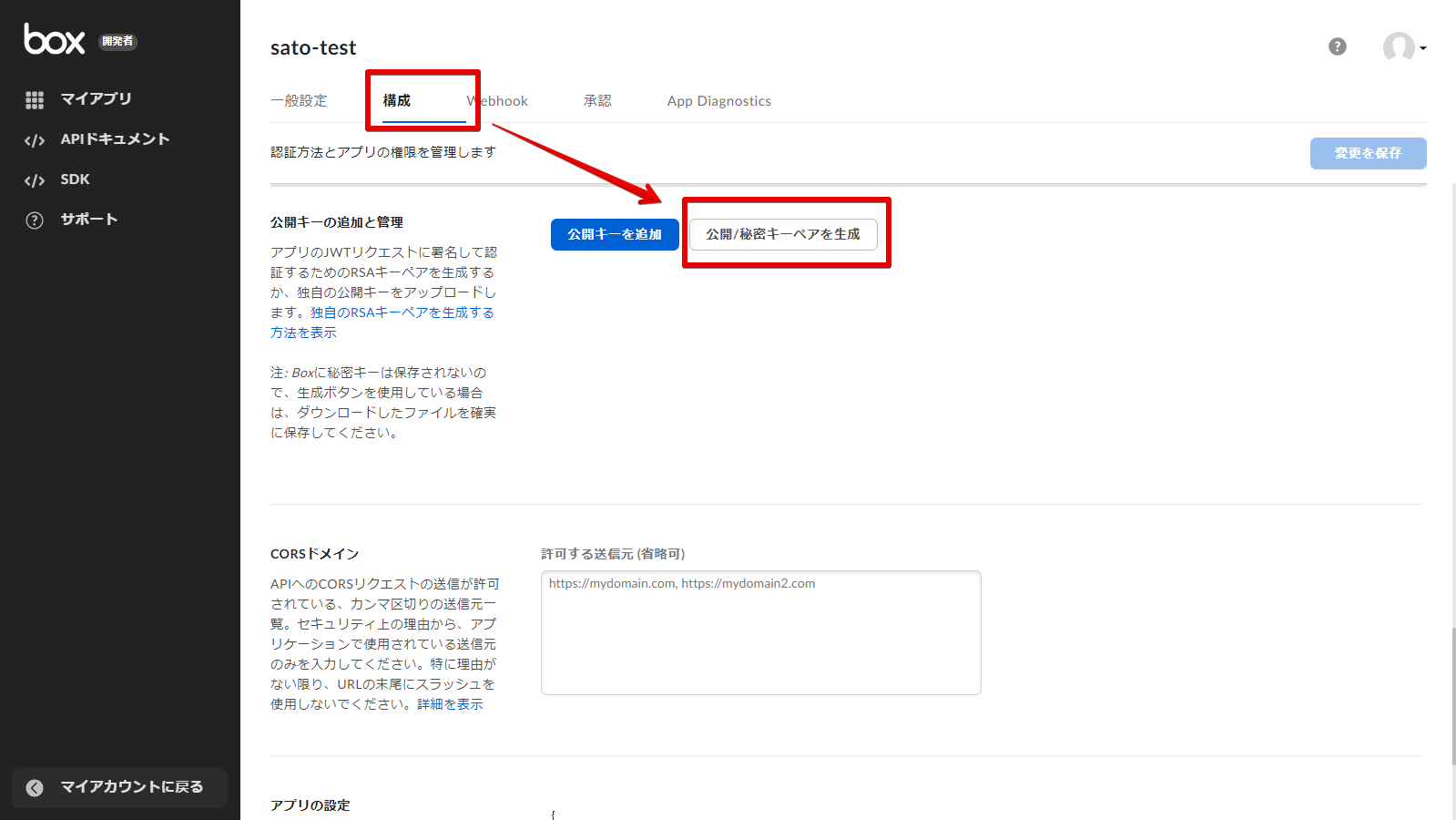Click the 公開キーを追加 button
The height and width of the screenshot is (820, 1456).
(615, 234)
